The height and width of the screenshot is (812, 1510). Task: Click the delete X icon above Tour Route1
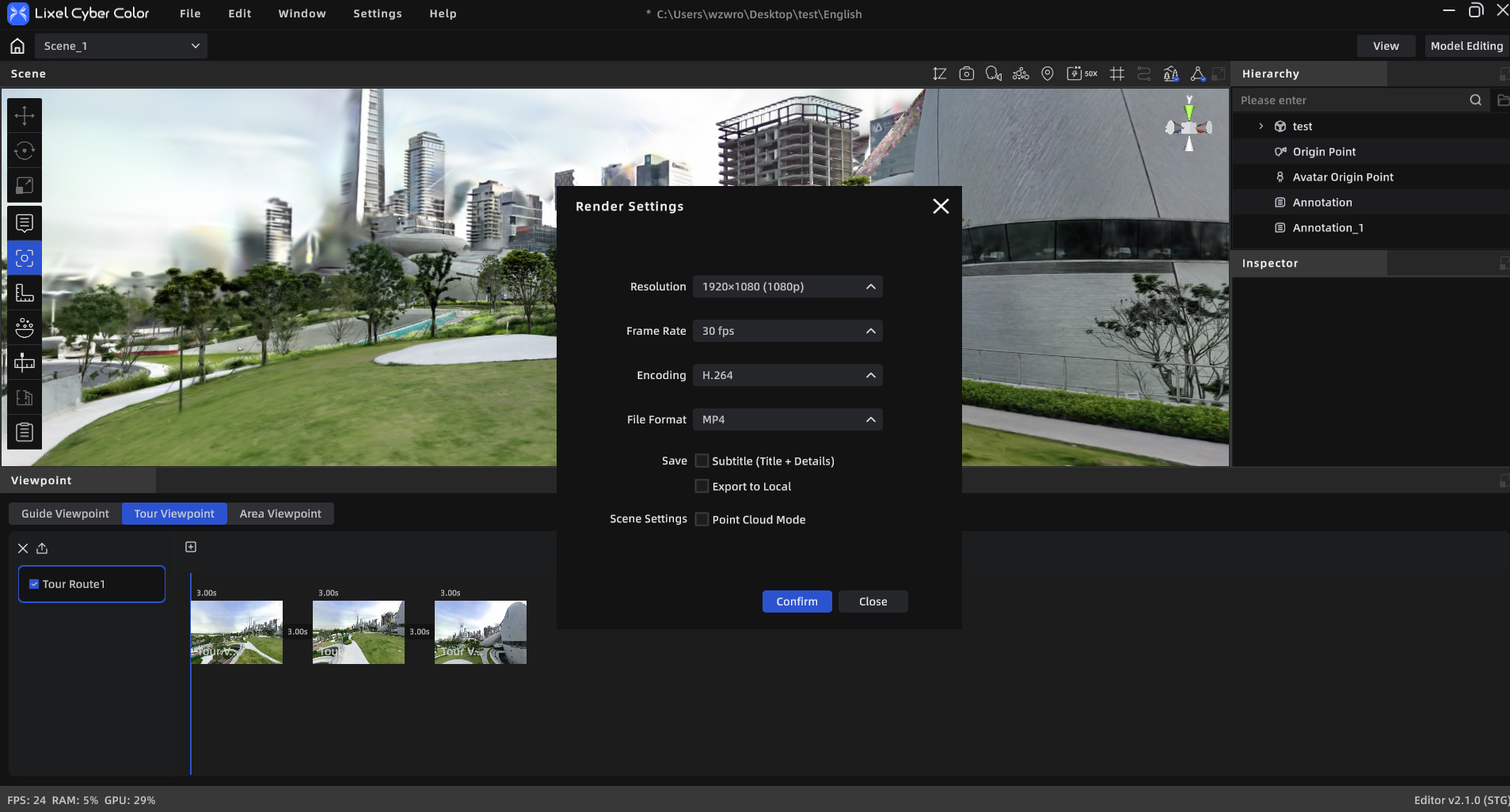pos(23,548)
